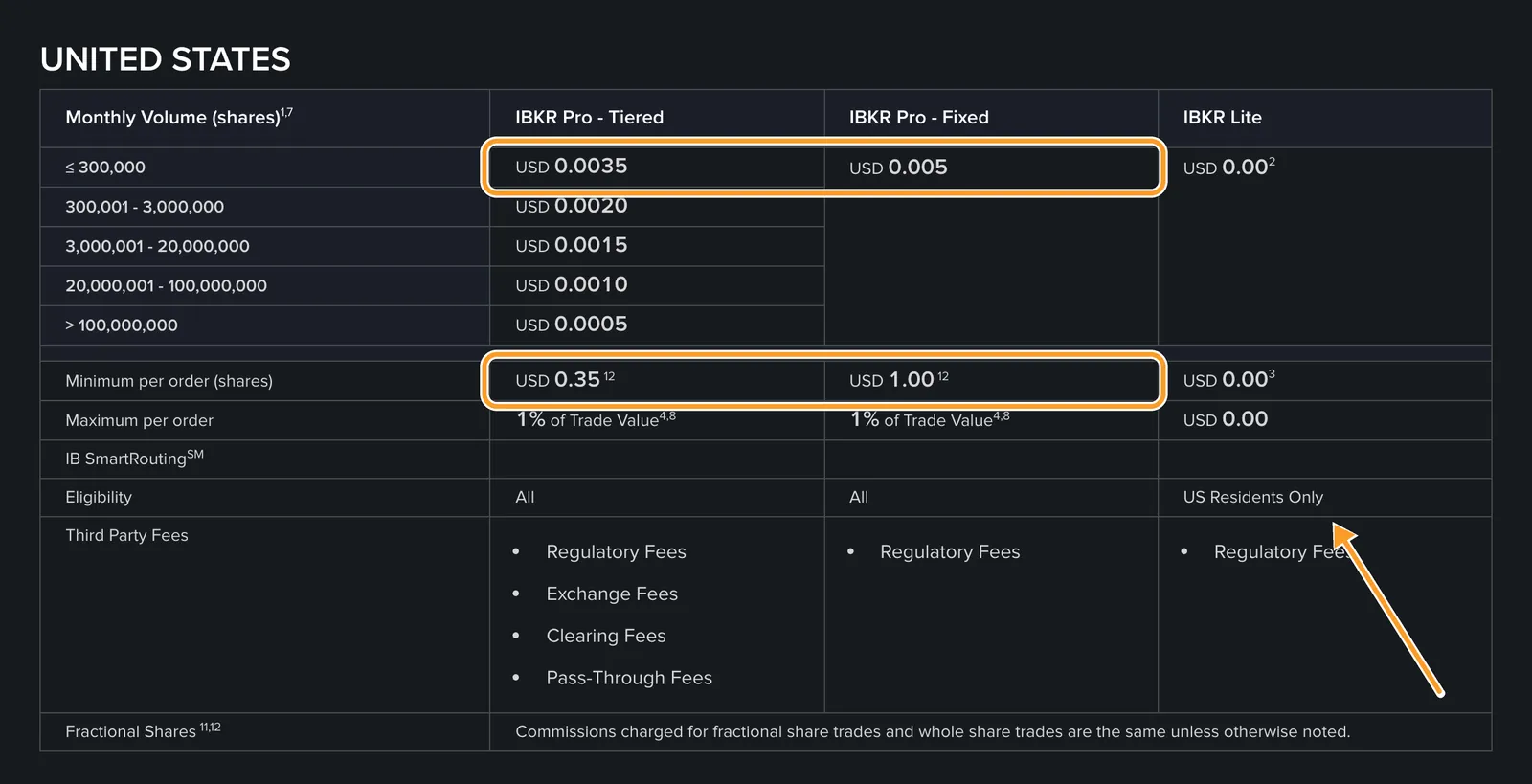Click the UNITED STATES section heading
The width and height of the screenshot is (1532, 784).
pos(166,59)
